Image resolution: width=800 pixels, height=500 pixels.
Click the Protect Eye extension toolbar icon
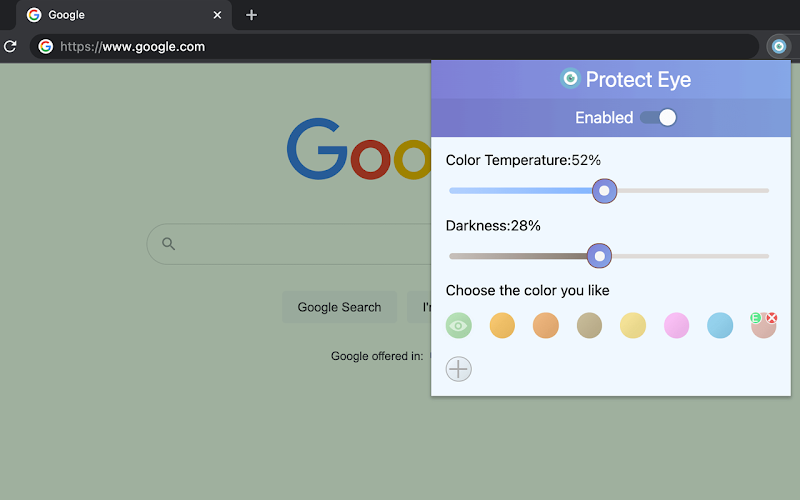point(778,46)
